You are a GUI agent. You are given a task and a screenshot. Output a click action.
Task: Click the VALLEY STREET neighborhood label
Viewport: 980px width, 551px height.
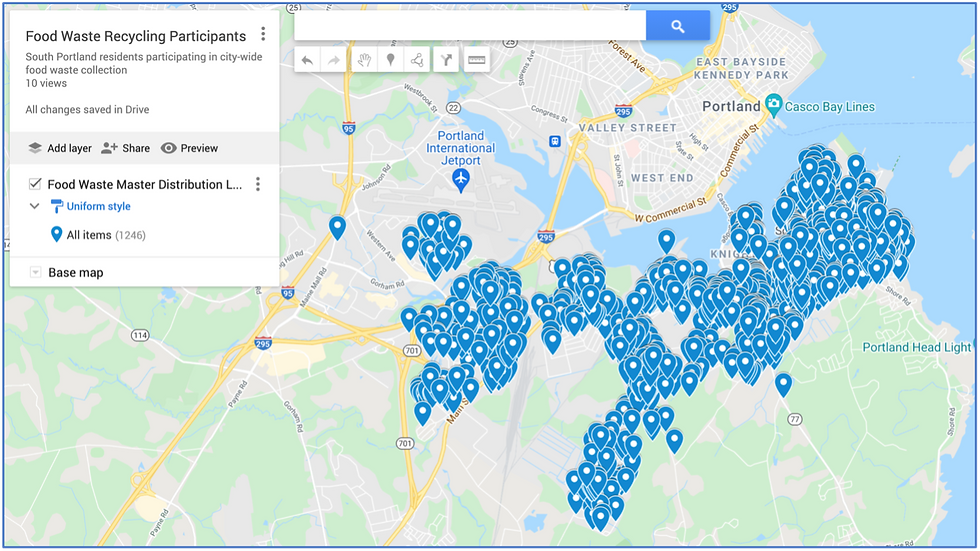628,127
